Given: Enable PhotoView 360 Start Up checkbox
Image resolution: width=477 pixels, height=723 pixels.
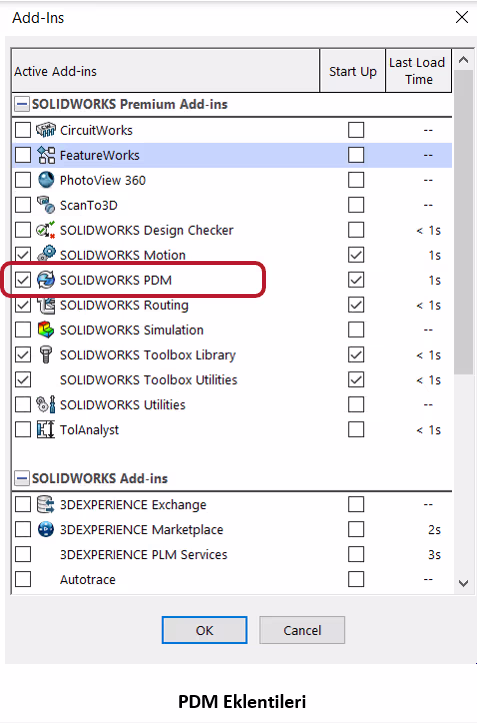Looking at the screenshot, I should tap(356, 180).
